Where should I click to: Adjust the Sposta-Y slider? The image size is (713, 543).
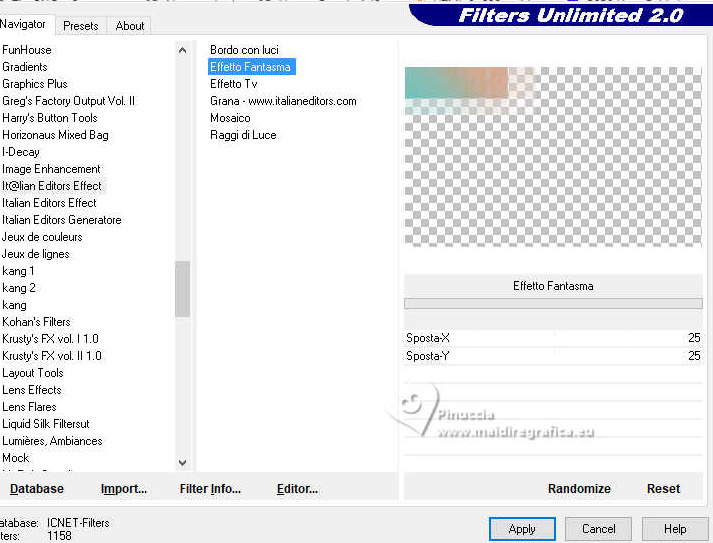553,356
